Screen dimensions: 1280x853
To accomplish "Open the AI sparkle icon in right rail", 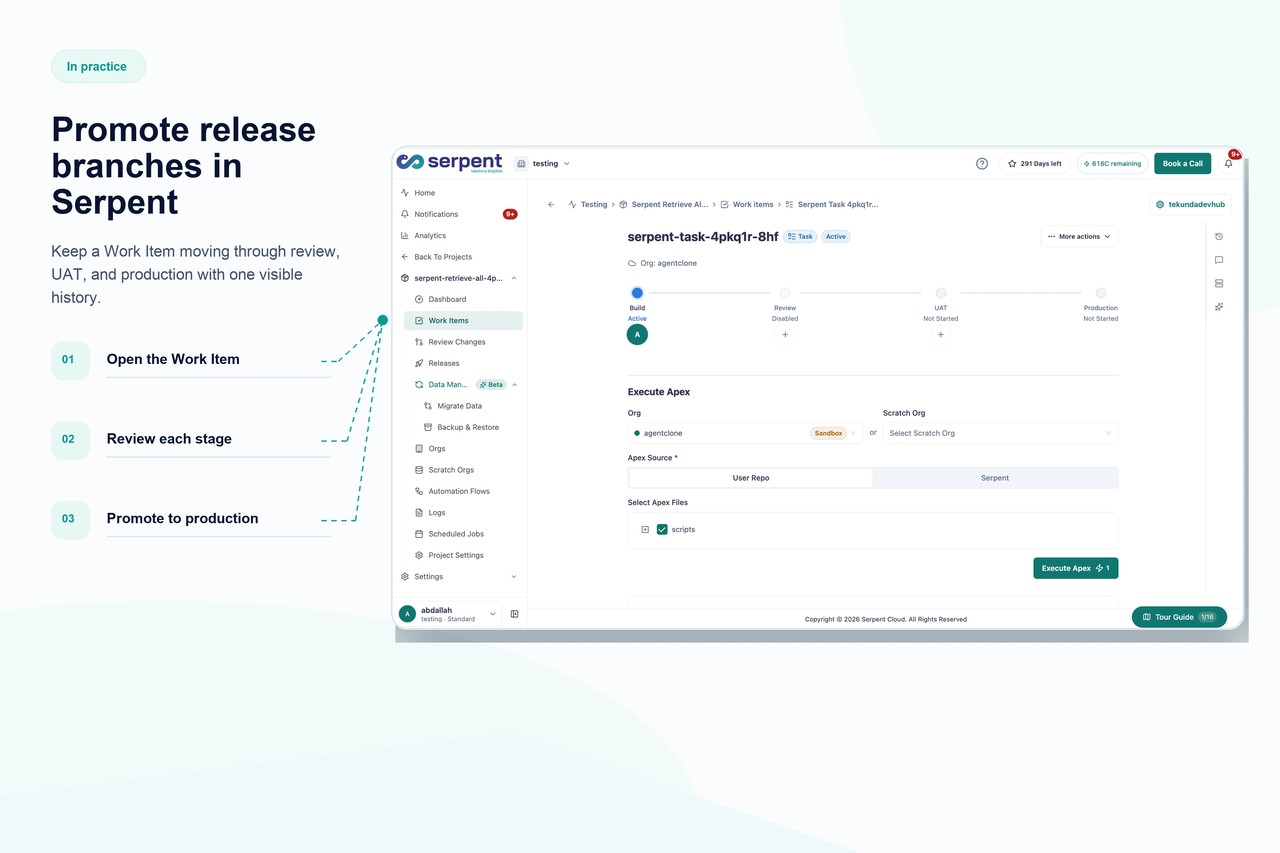I will [x=1219, y=307].
